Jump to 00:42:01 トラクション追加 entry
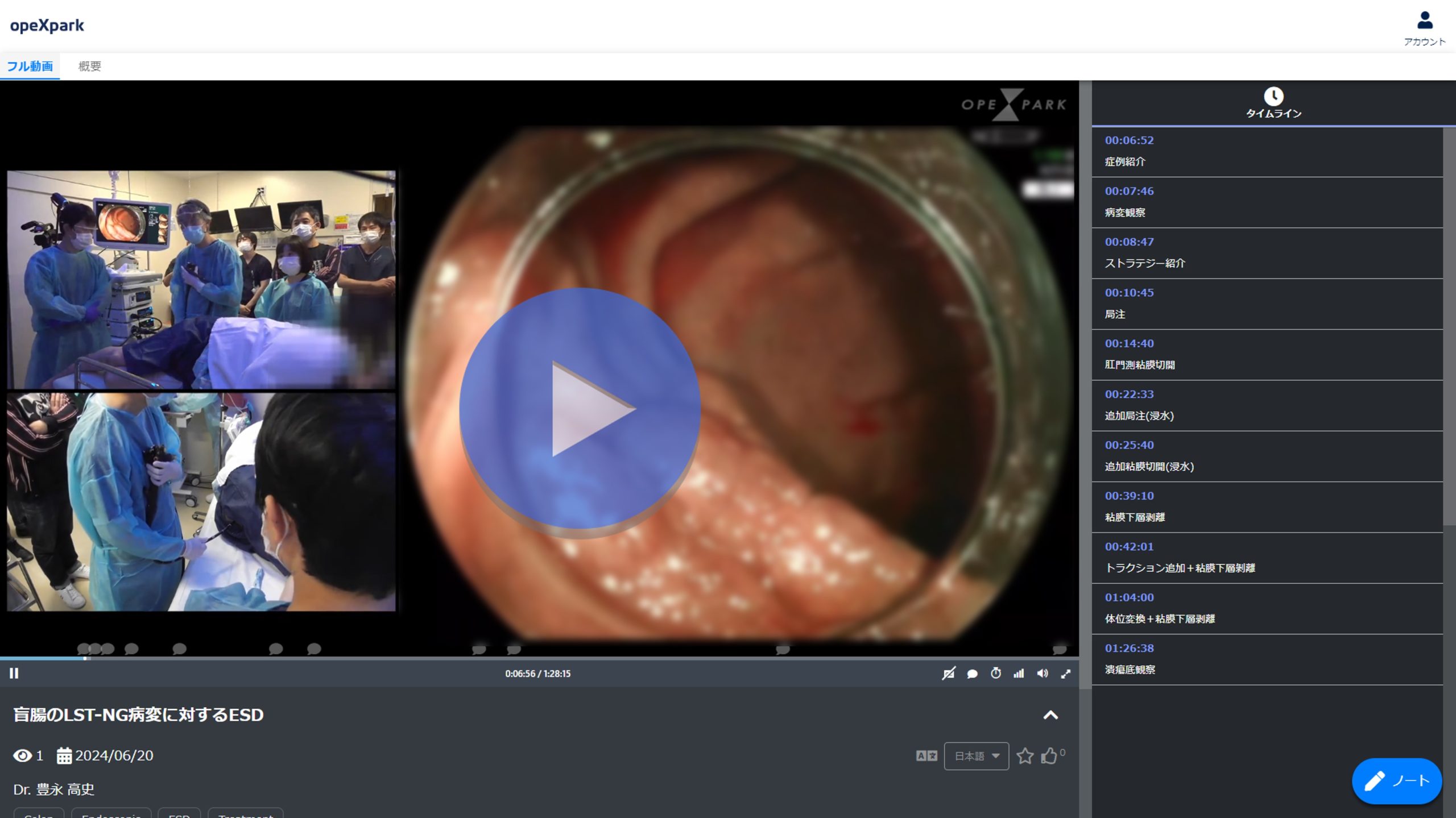 (x=1267, y=558)
